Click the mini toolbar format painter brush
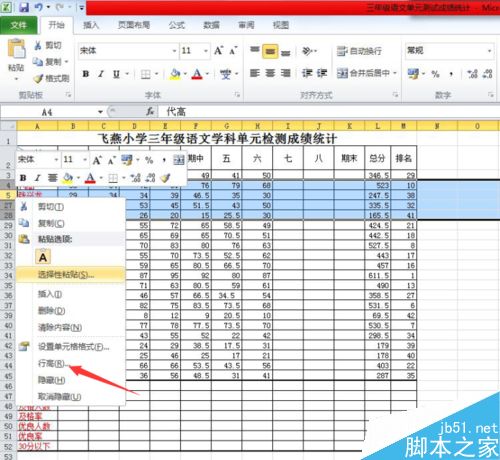 click(x=165, y=178)
